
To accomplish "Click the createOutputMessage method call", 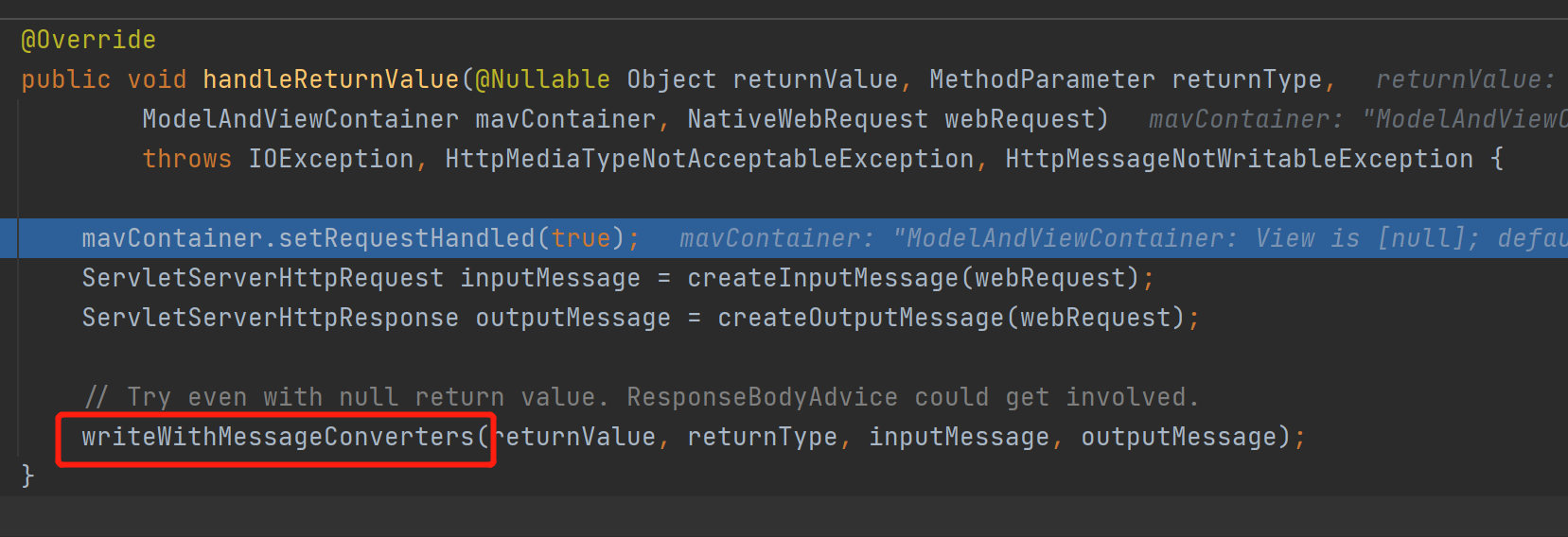I will coord(860,318).
